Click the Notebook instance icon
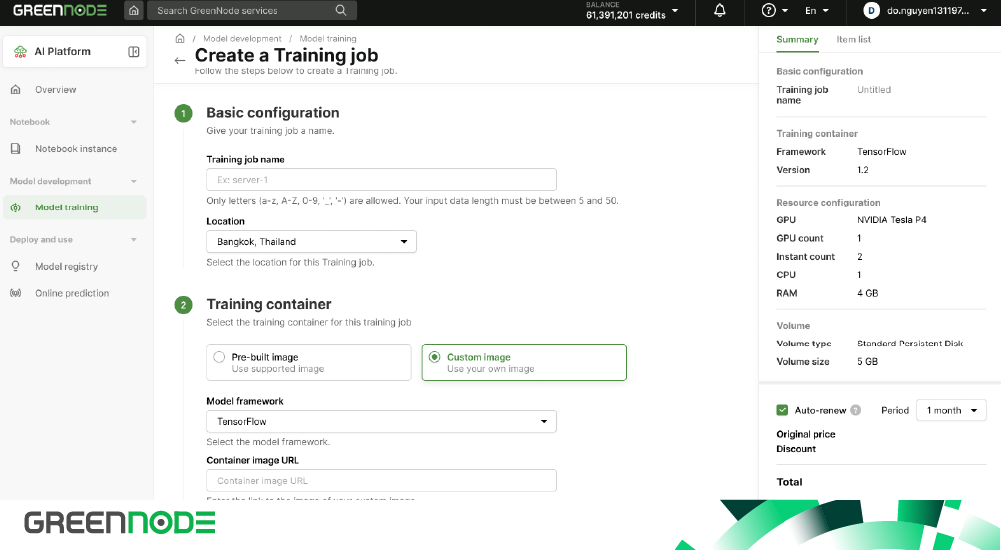1001x550 pixels. coord(16,149)
